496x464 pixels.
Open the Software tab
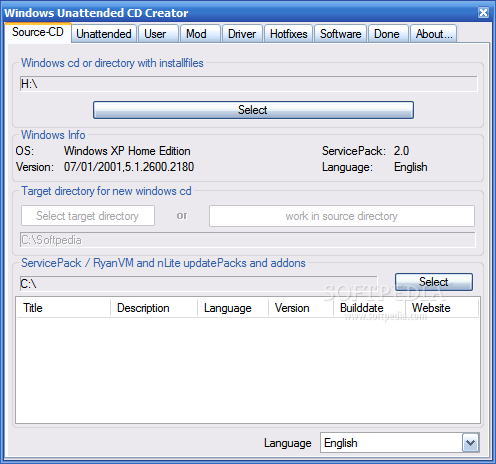click(x=341, y=34)
